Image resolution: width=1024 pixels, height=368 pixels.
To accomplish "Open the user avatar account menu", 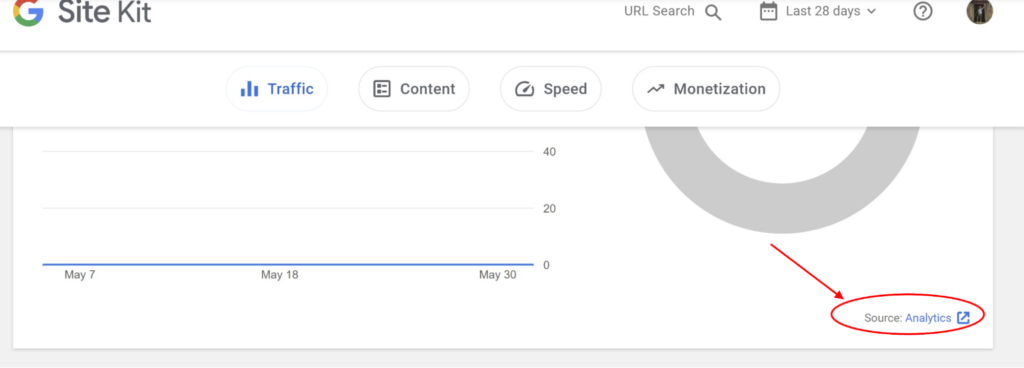I will click(980, 11).
